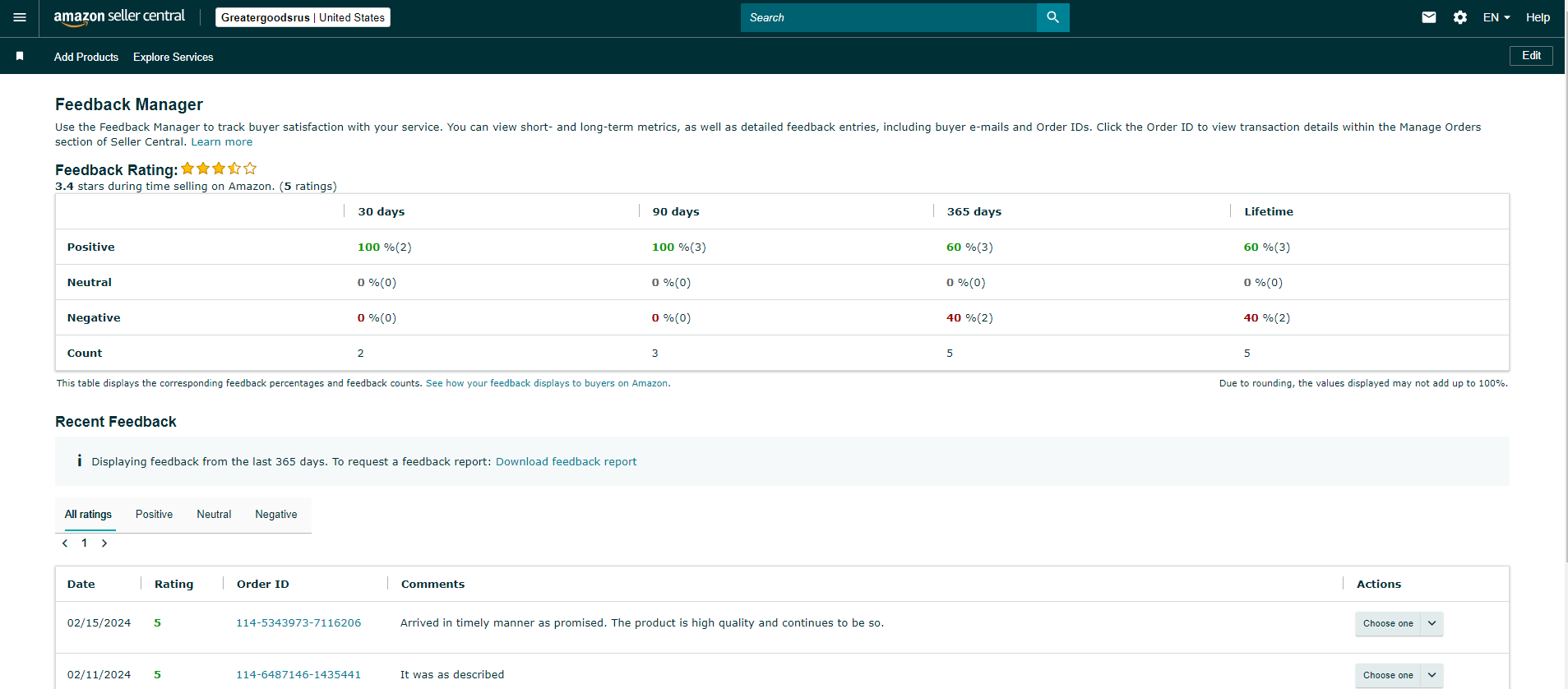The height and width of the screenshot is (689, 1568).
Task: Open the Learn more link
Action: (222, 142)
